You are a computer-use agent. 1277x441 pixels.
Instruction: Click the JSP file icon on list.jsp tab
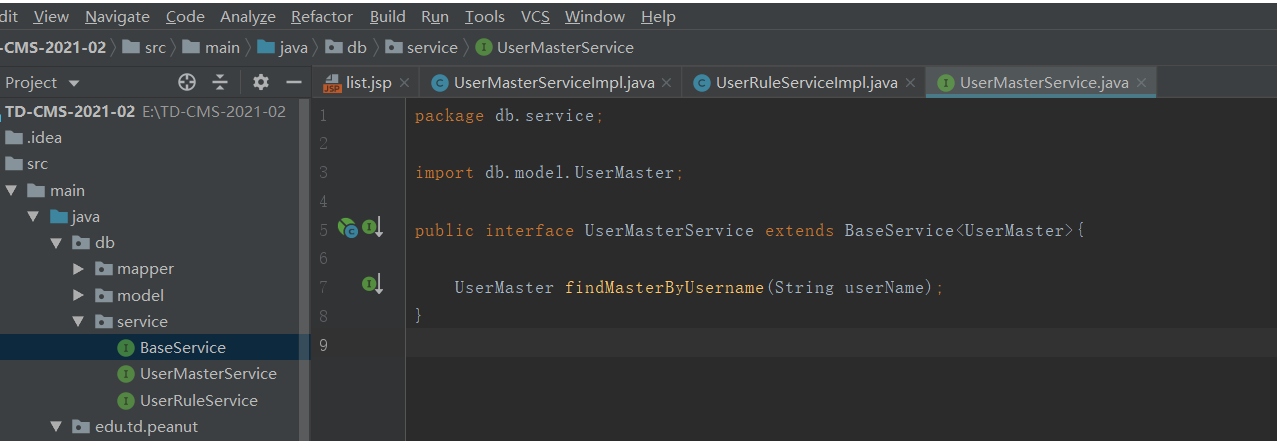(x=332, y=83)
